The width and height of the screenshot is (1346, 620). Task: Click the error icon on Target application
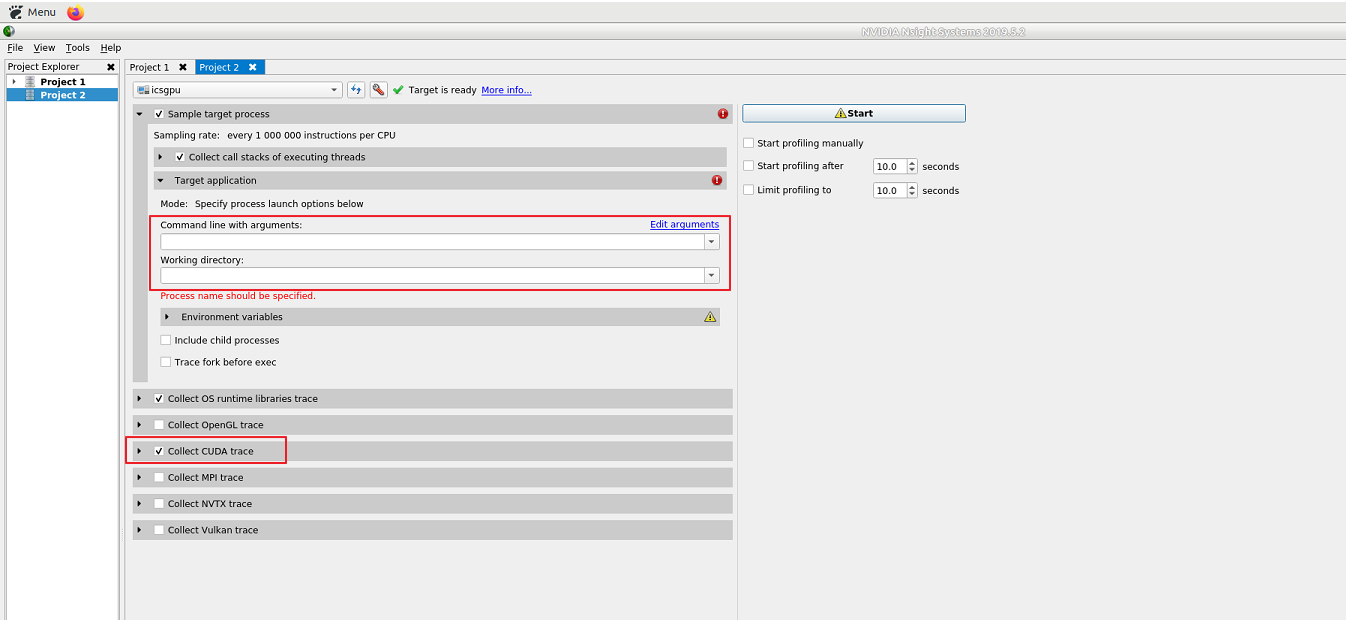click(717, 181)
